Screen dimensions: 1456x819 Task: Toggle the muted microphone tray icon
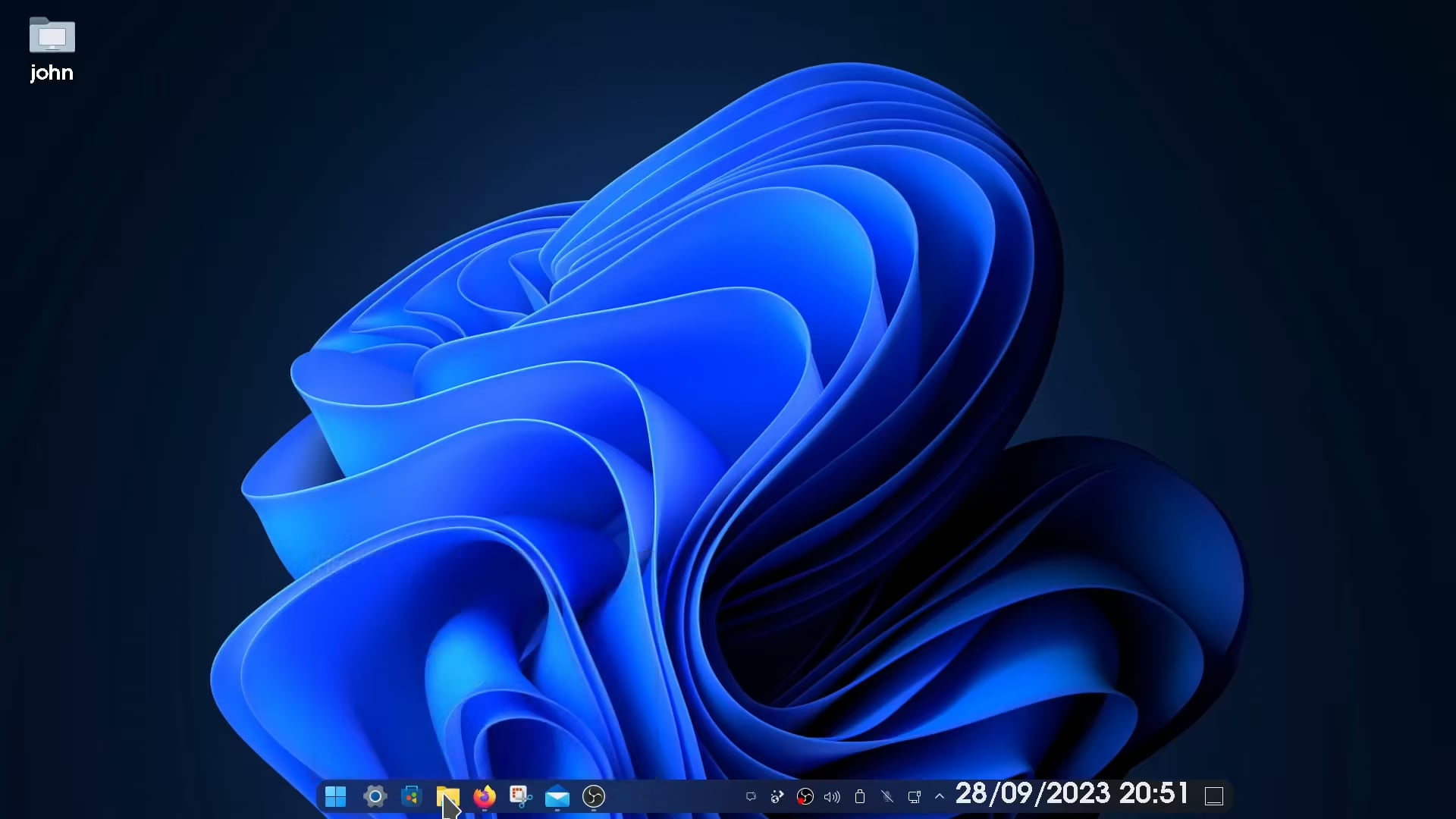[x=886, y=796]
